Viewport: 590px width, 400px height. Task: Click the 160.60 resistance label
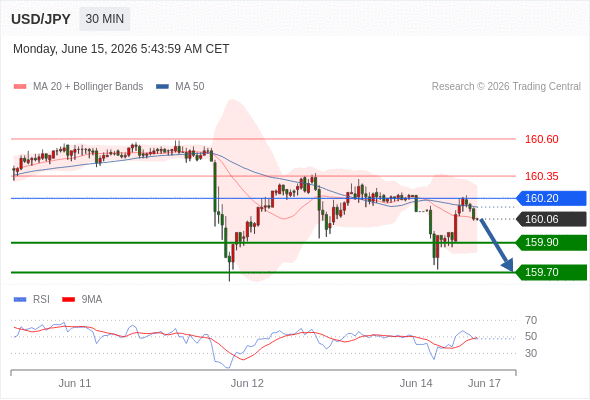click(541, 139)
